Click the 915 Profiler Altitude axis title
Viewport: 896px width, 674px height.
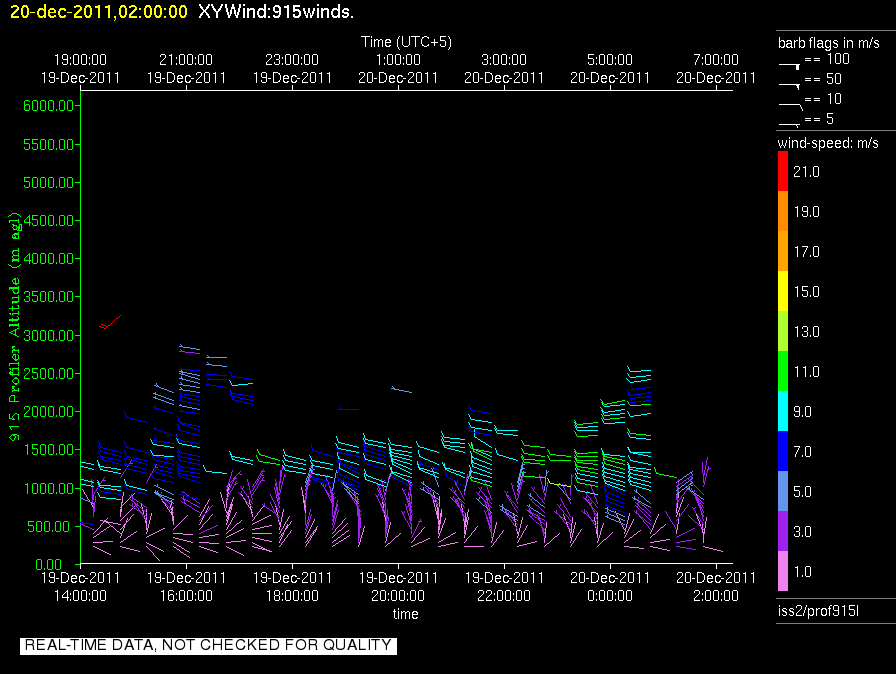coord(14,326)
